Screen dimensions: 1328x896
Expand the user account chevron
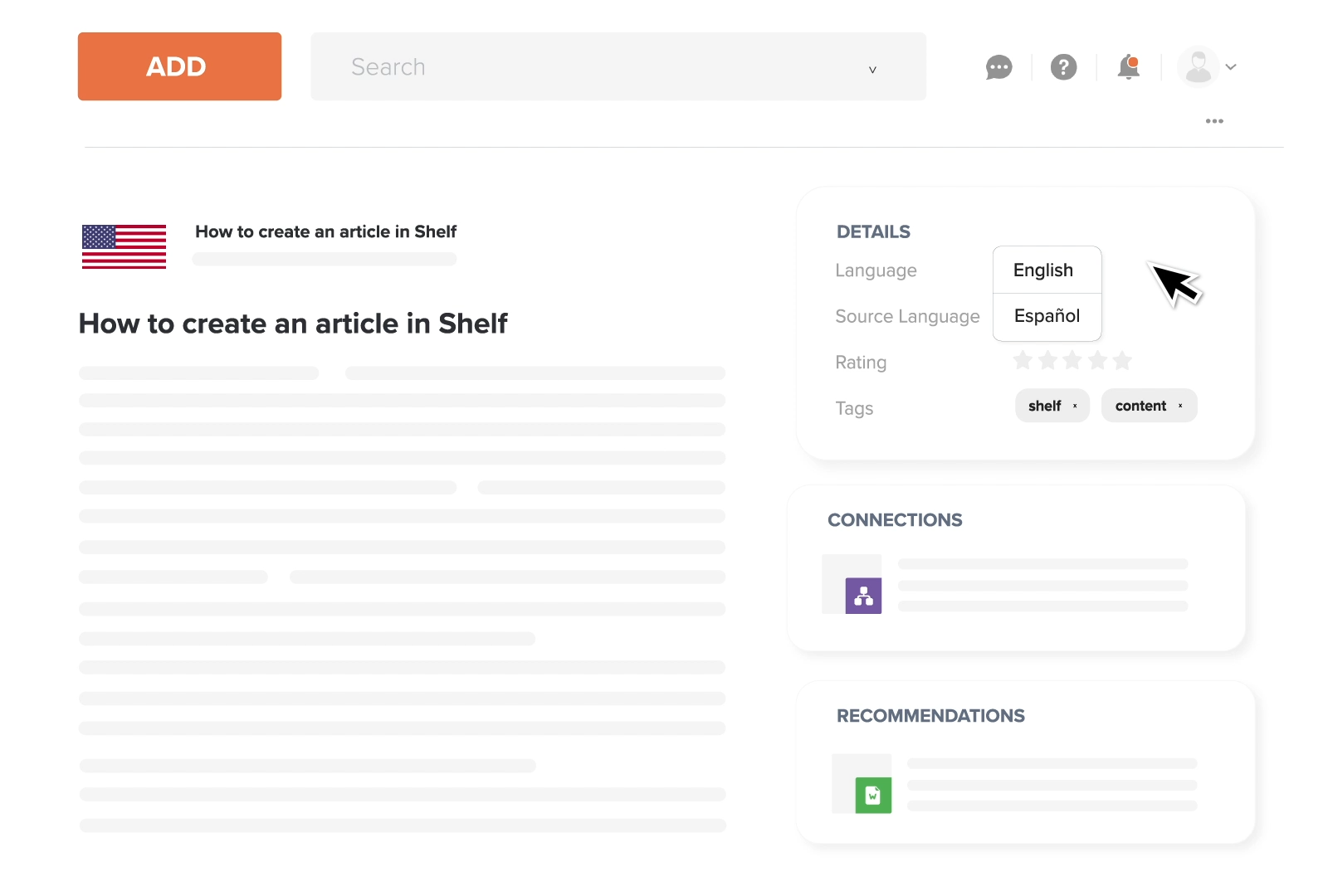click(x=1231, y=67)
